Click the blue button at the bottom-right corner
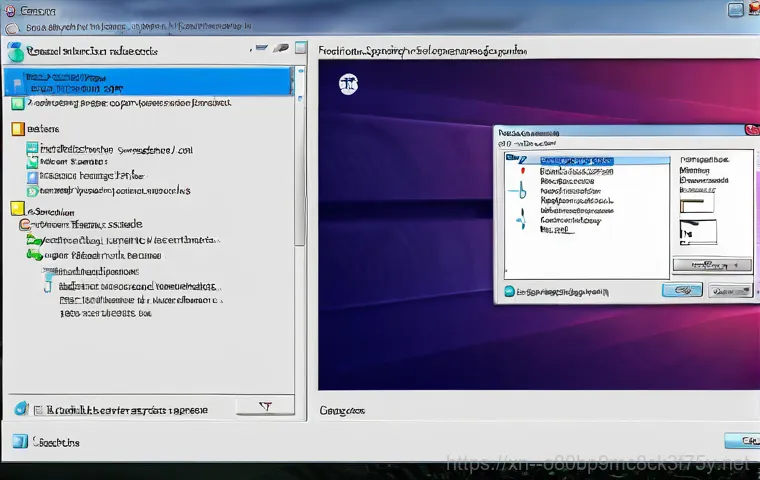Screen dimensions: 760x480 pyautogui.click(x=742, y=441)
